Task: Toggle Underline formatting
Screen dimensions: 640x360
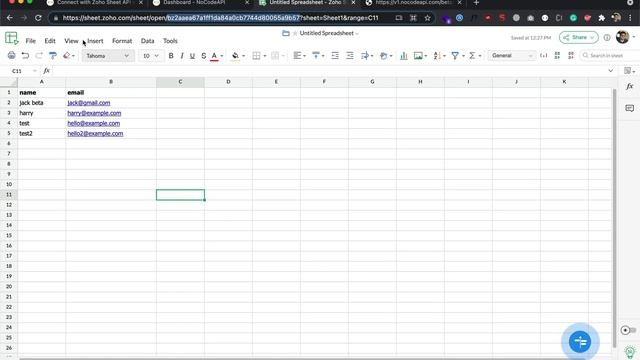Action: pyautogui.click(x=192, y=56)
